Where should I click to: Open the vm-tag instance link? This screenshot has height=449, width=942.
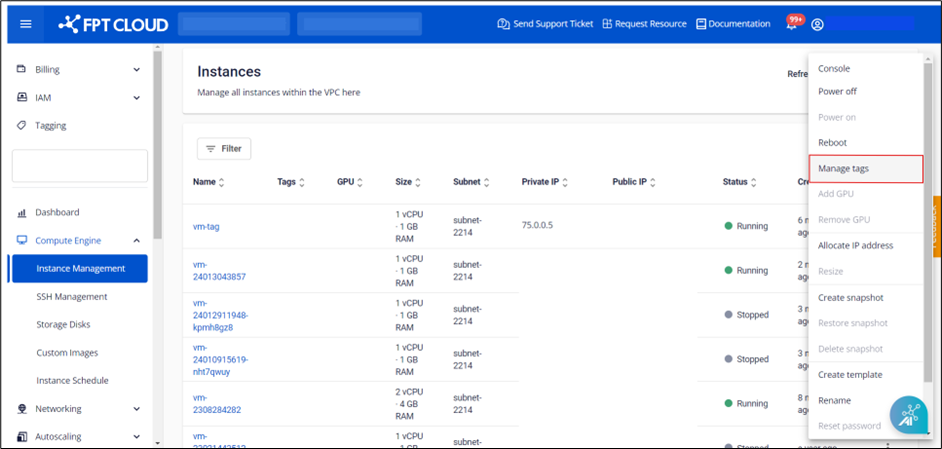pos(206,227)
